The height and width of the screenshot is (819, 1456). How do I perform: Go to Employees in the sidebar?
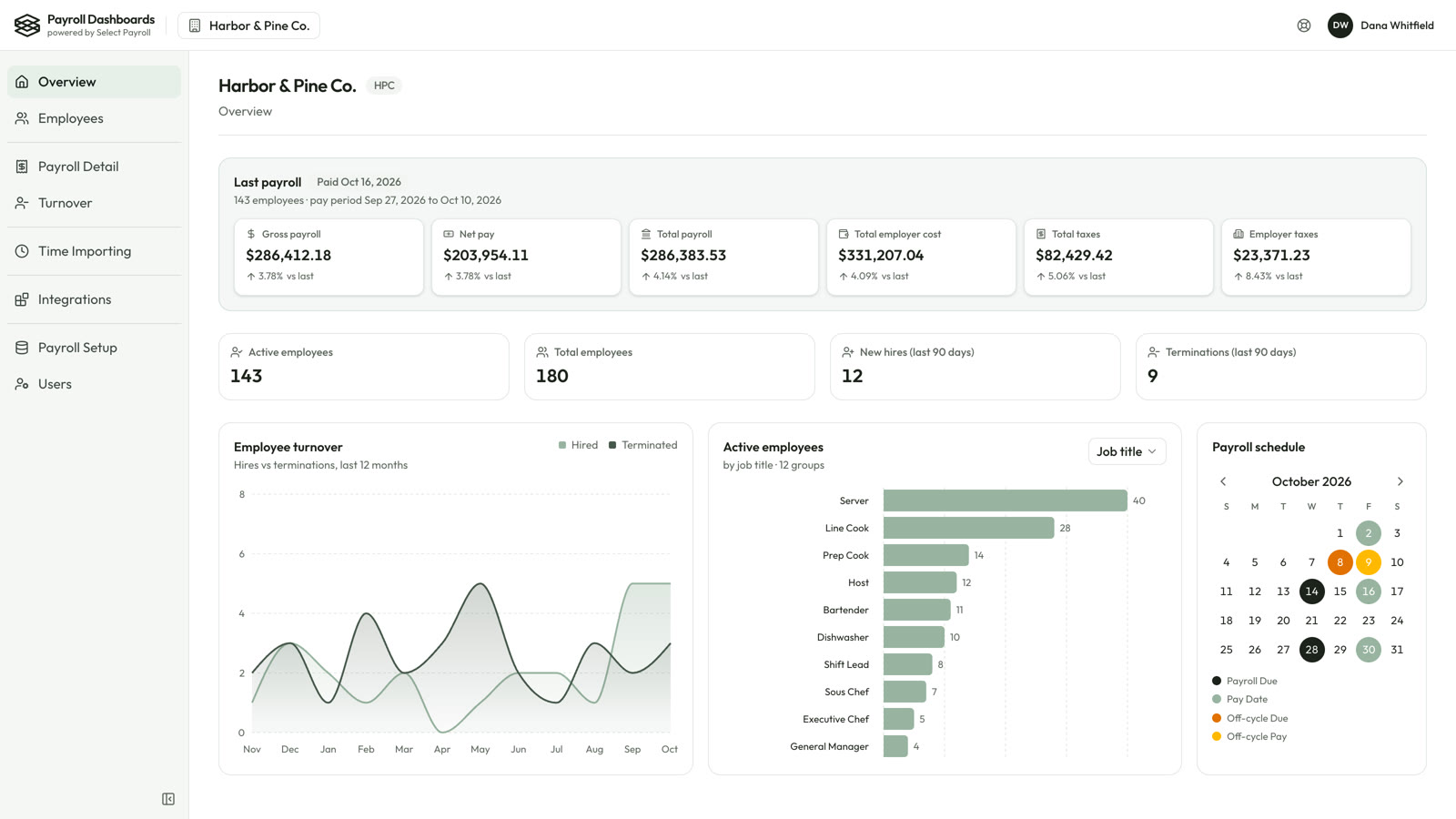(94, 118)
